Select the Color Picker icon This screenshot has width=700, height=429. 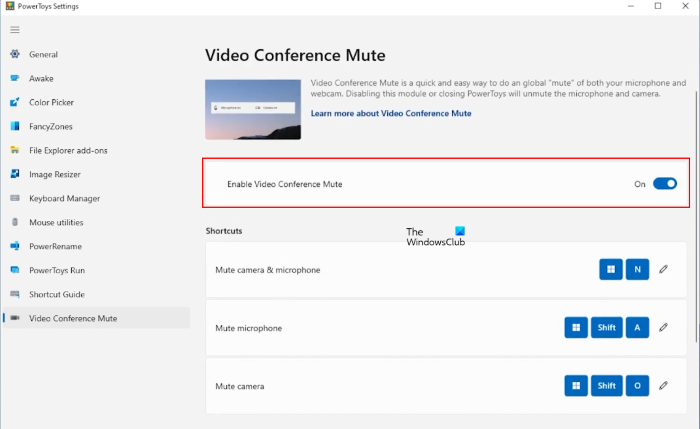coord(15,103)
